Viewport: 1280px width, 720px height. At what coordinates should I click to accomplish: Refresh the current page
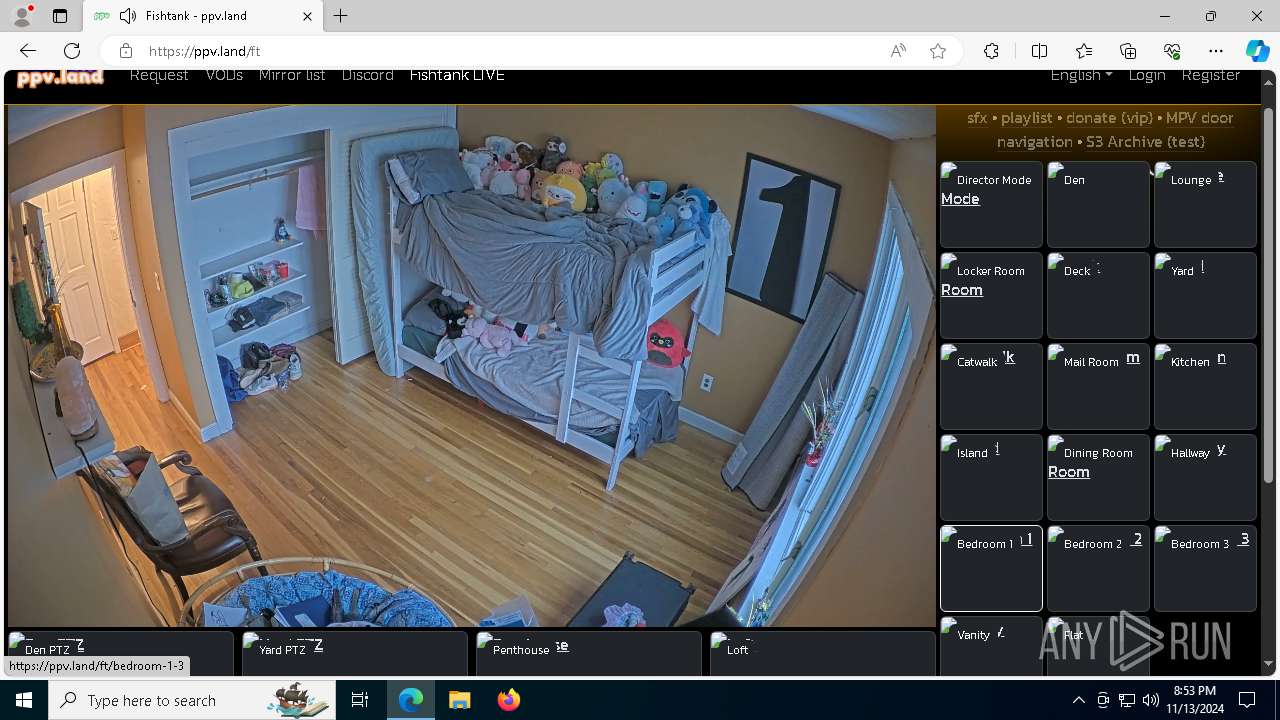[72, 51]
